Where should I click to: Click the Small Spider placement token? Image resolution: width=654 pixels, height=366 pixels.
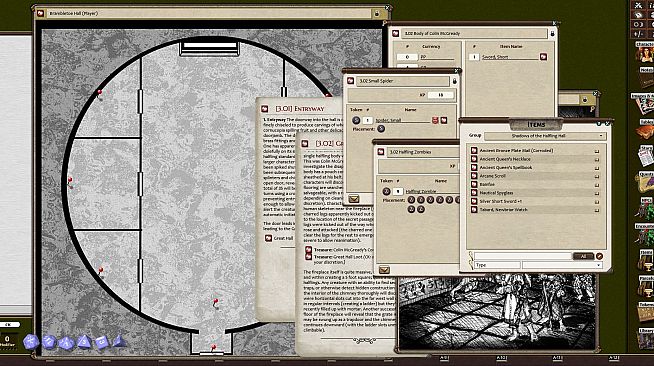pos(381,129)
